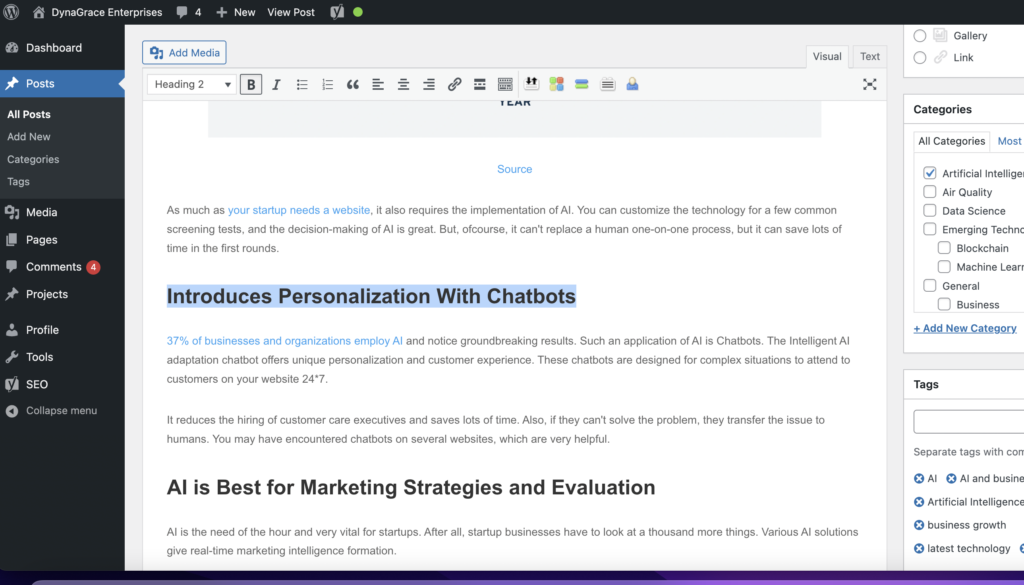The image size is (1024, 585).
Task: Insert a numbered list
Action: pyautogui.click(x=327, y=85)
